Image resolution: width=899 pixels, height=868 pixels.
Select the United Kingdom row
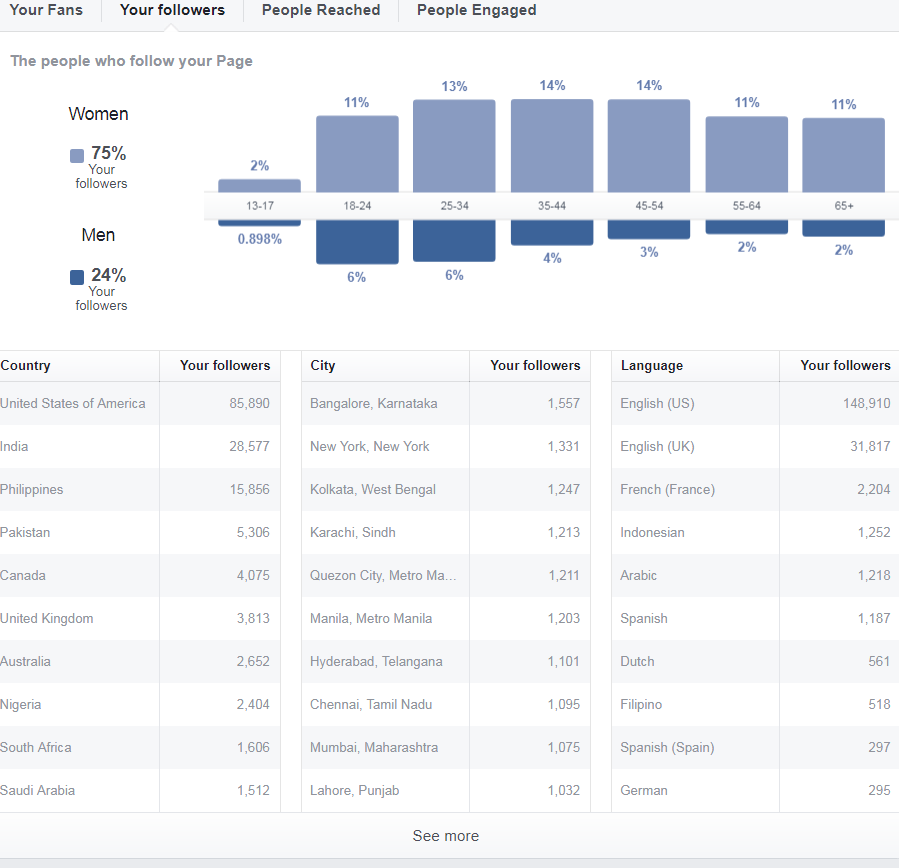click(x=140, y=619)
